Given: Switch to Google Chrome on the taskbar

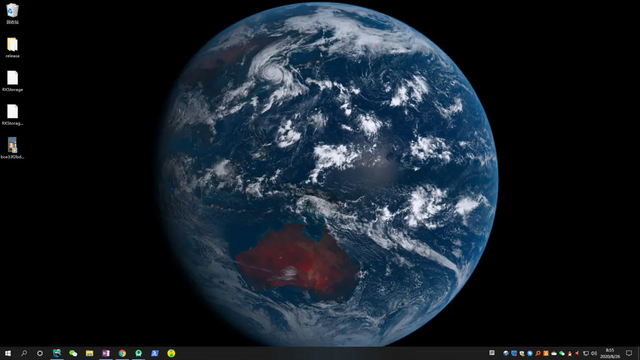Looking at the screenshot, I should (122, 353).
